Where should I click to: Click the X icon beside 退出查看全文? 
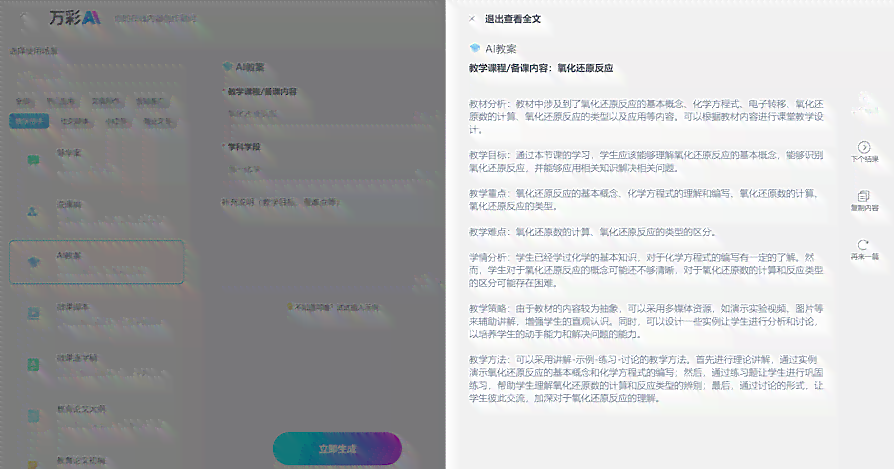coord(472,19)
